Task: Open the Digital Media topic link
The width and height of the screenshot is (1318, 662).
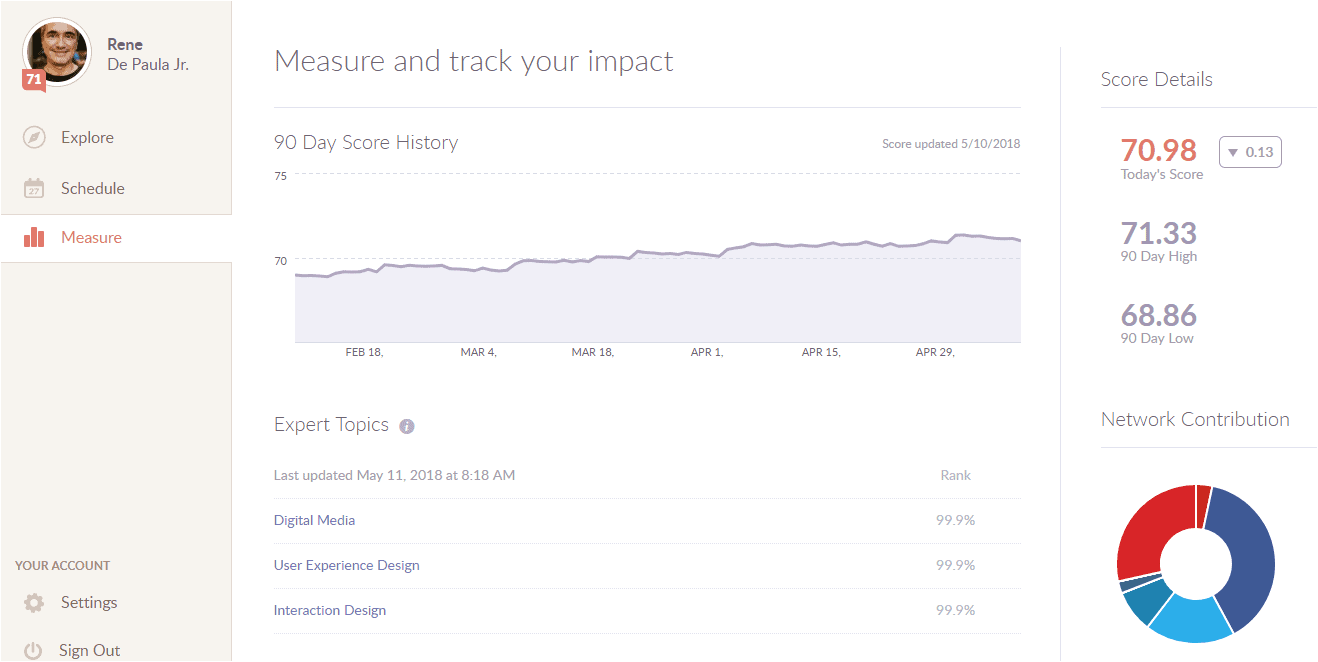Action: point(314,520)
